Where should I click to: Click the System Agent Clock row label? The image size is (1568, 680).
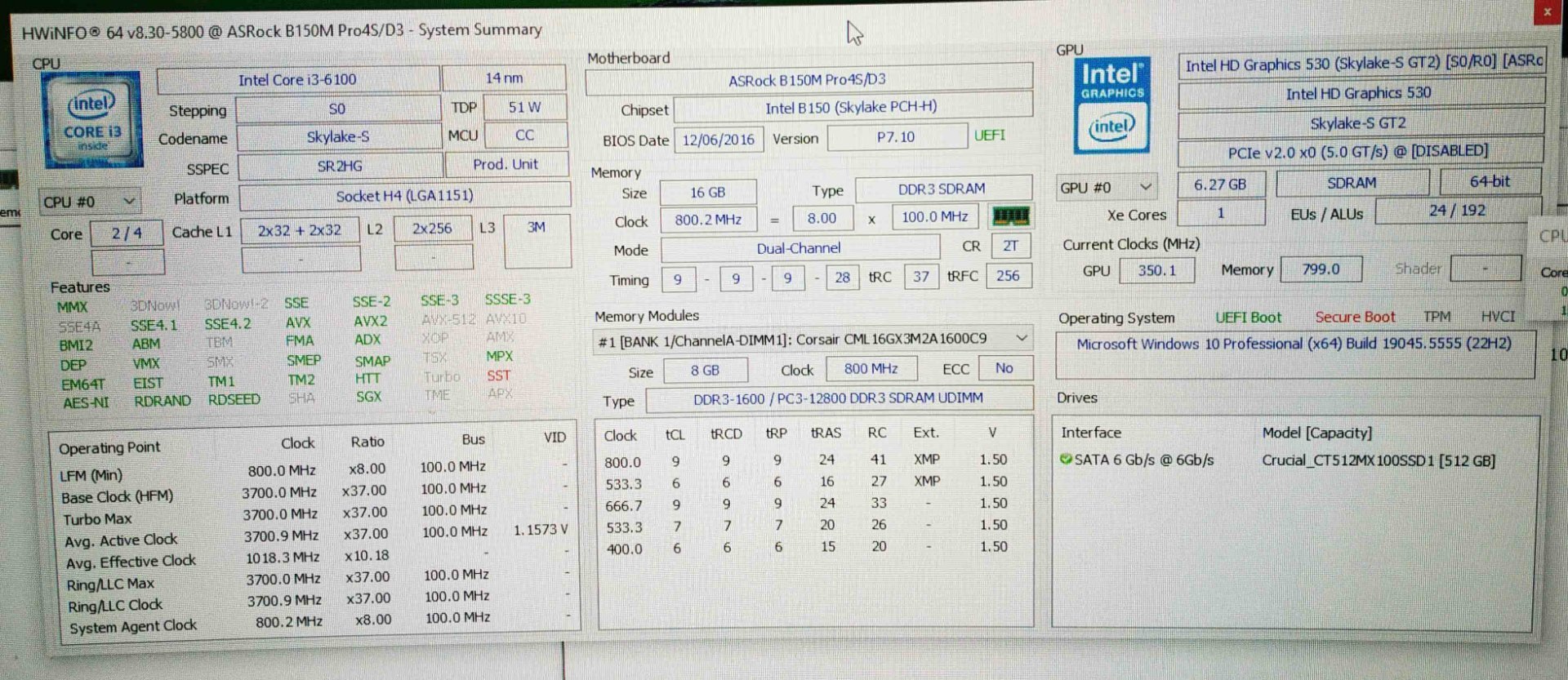(x=133, y=627)
